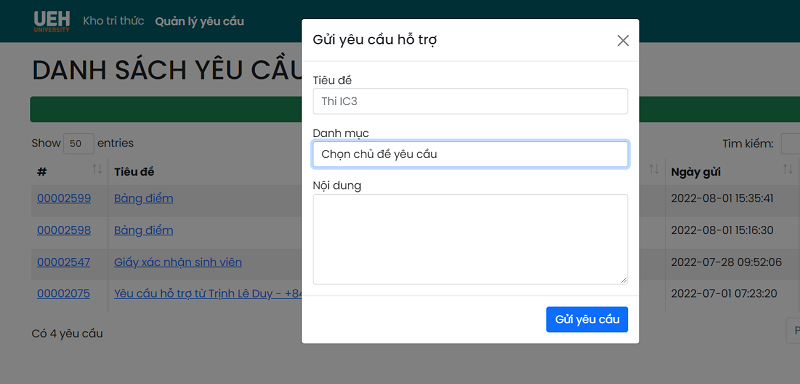Screen dimensions: 800x384
Task: Open request number 00002598
Action: pos(64,231)
